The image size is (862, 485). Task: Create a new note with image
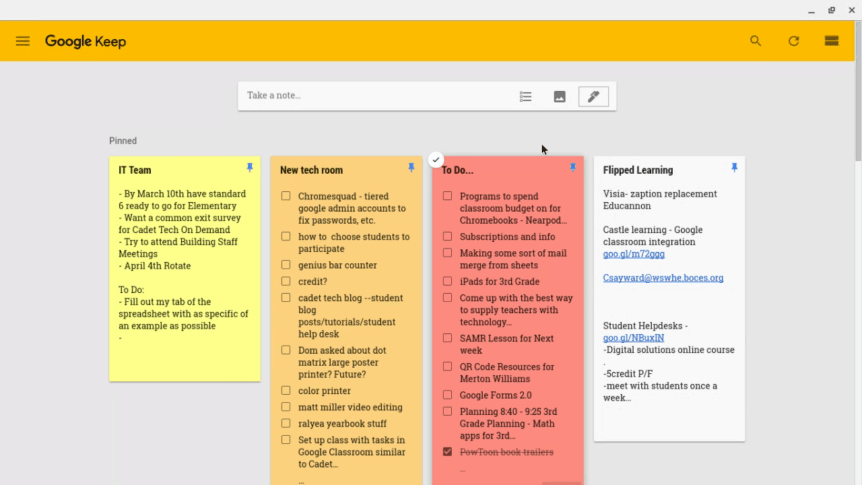click(559, 97)
